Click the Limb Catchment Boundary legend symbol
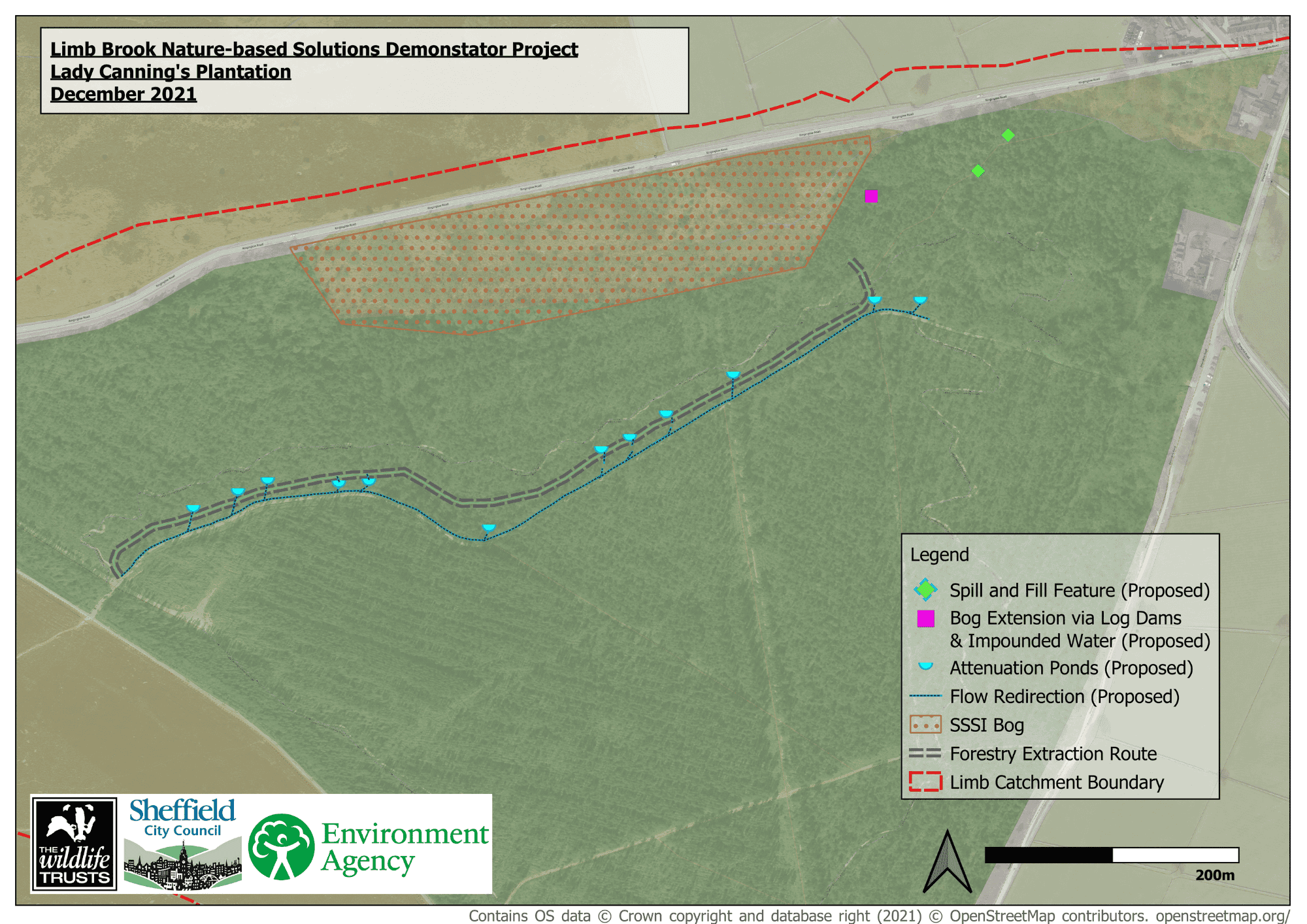 click(x=925, y=782)
